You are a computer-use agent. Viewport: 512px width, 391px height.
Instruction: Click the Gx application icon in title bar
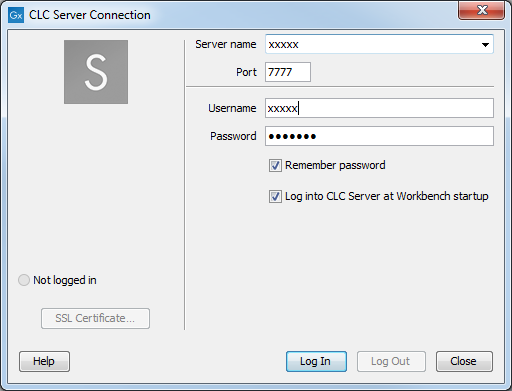click(x=16, y=15)
